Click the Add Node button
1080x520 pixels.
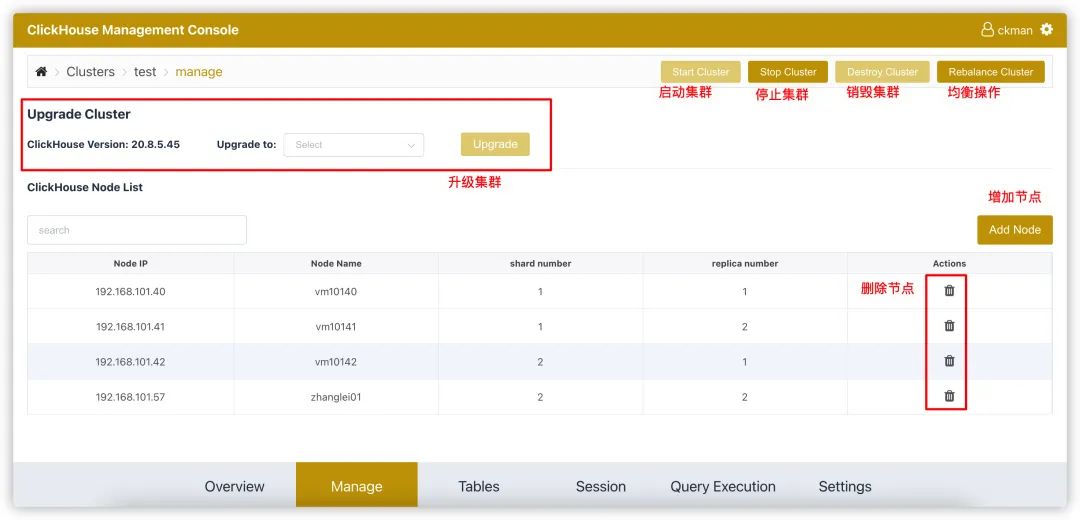tap(1015, 229)
